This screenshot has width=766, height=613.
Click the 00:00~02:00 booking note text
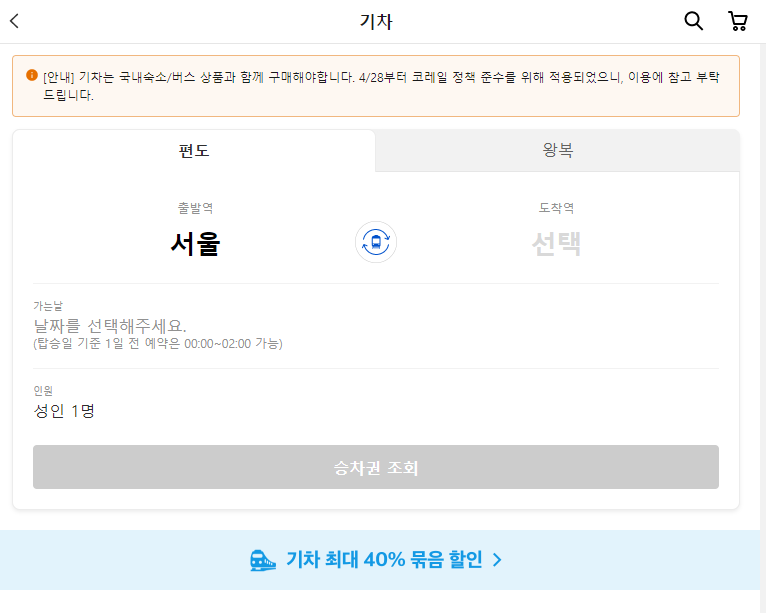158,344
